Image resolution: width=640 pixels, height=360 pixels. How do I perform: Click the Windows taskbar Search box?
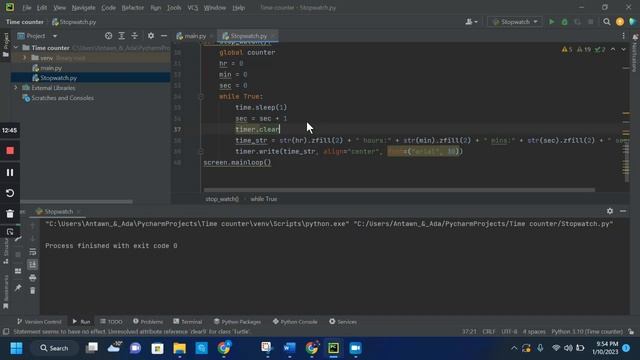54,348
